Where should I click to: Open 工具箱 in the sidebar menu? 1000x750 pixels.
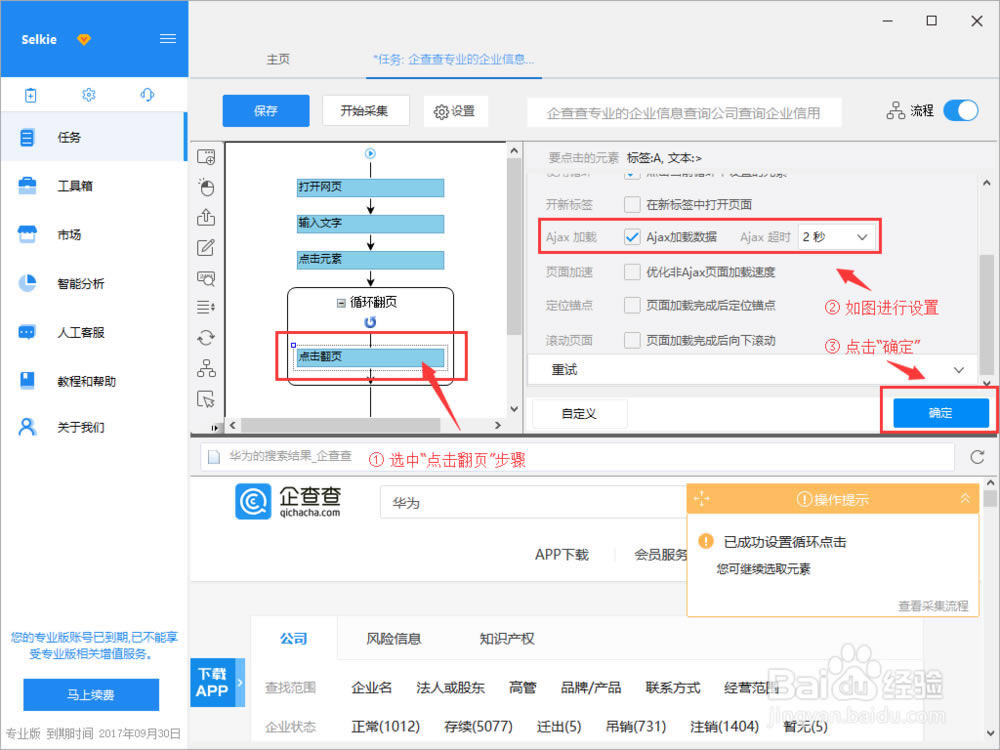75,186
